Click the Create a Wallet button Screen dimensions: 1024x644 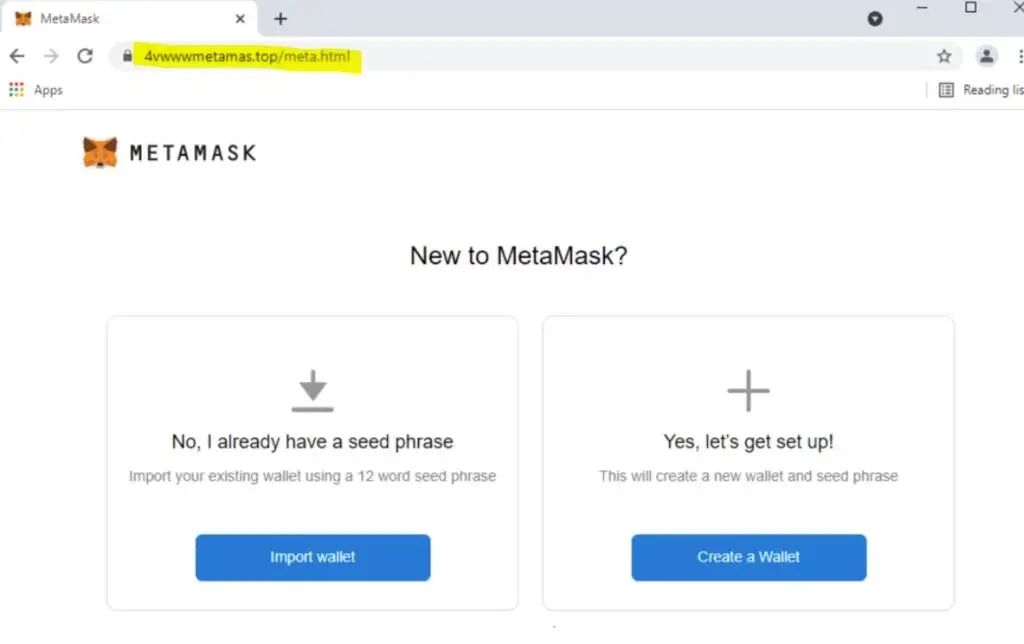coord(748,557)
